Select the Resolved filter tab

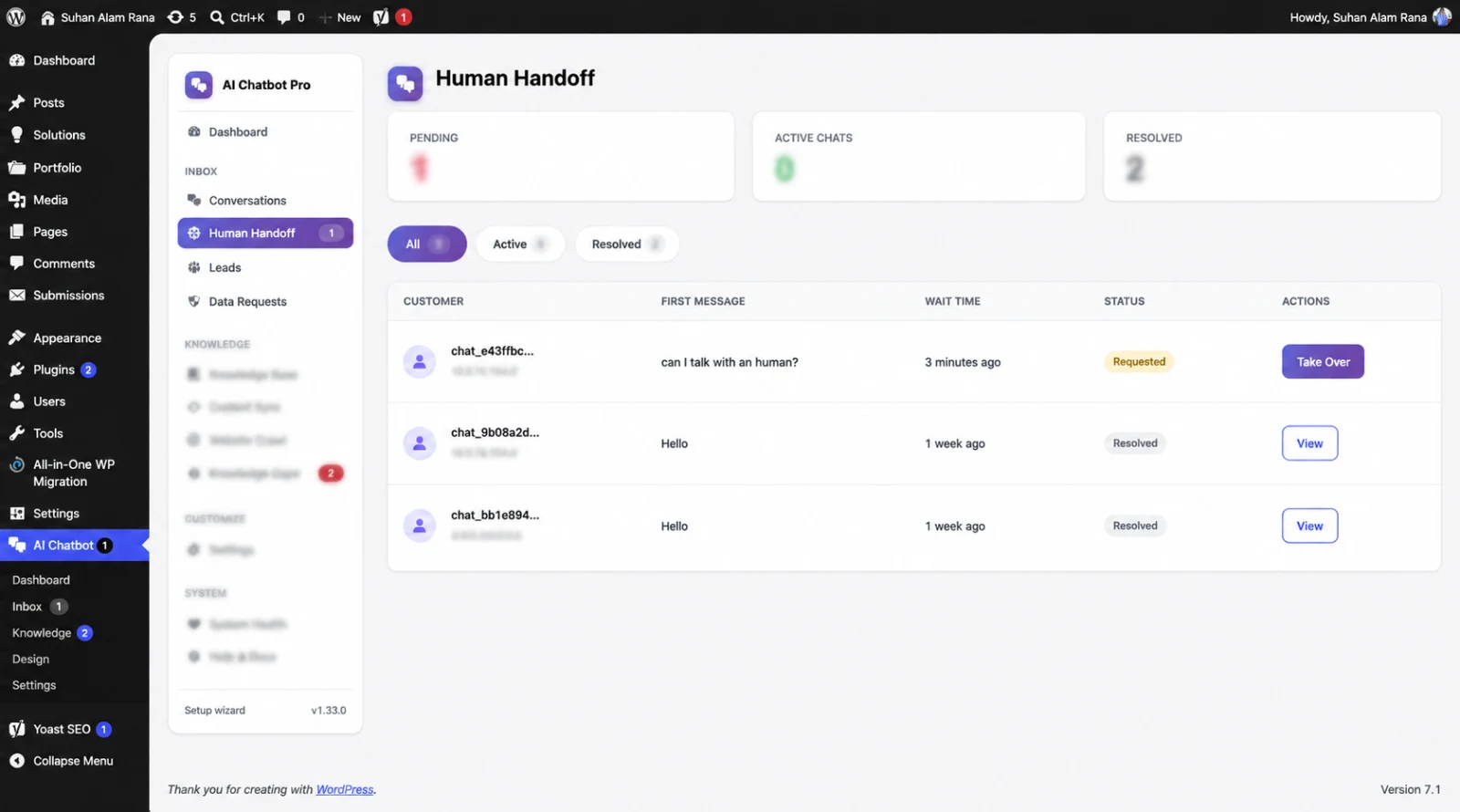point(627,244)
